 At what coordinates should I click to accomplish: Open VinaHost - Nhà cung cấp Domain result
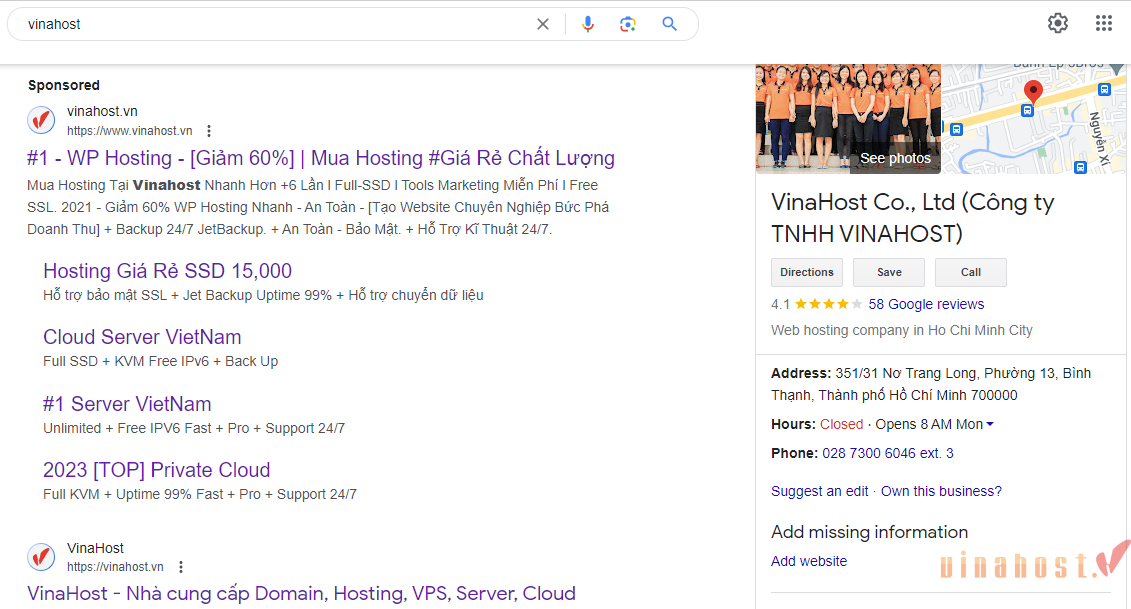point(302,593)
